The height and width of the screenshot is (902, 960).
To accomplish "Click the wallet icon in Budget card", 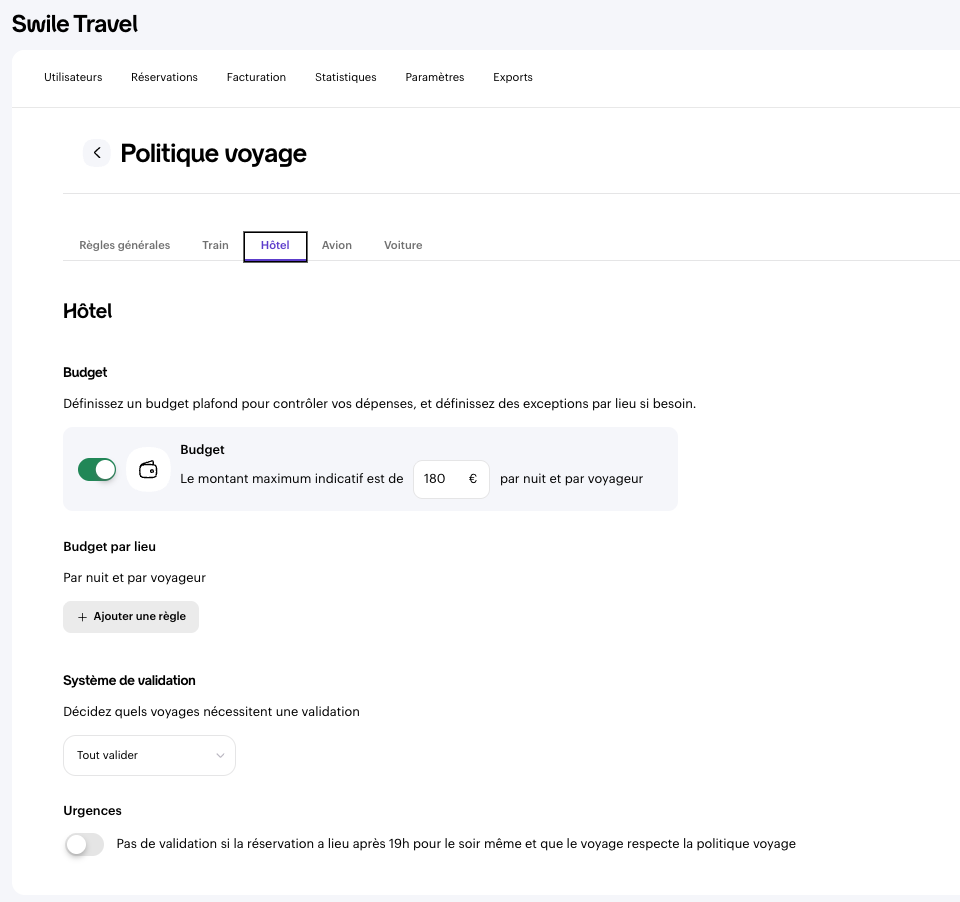I will click(148, 469).
